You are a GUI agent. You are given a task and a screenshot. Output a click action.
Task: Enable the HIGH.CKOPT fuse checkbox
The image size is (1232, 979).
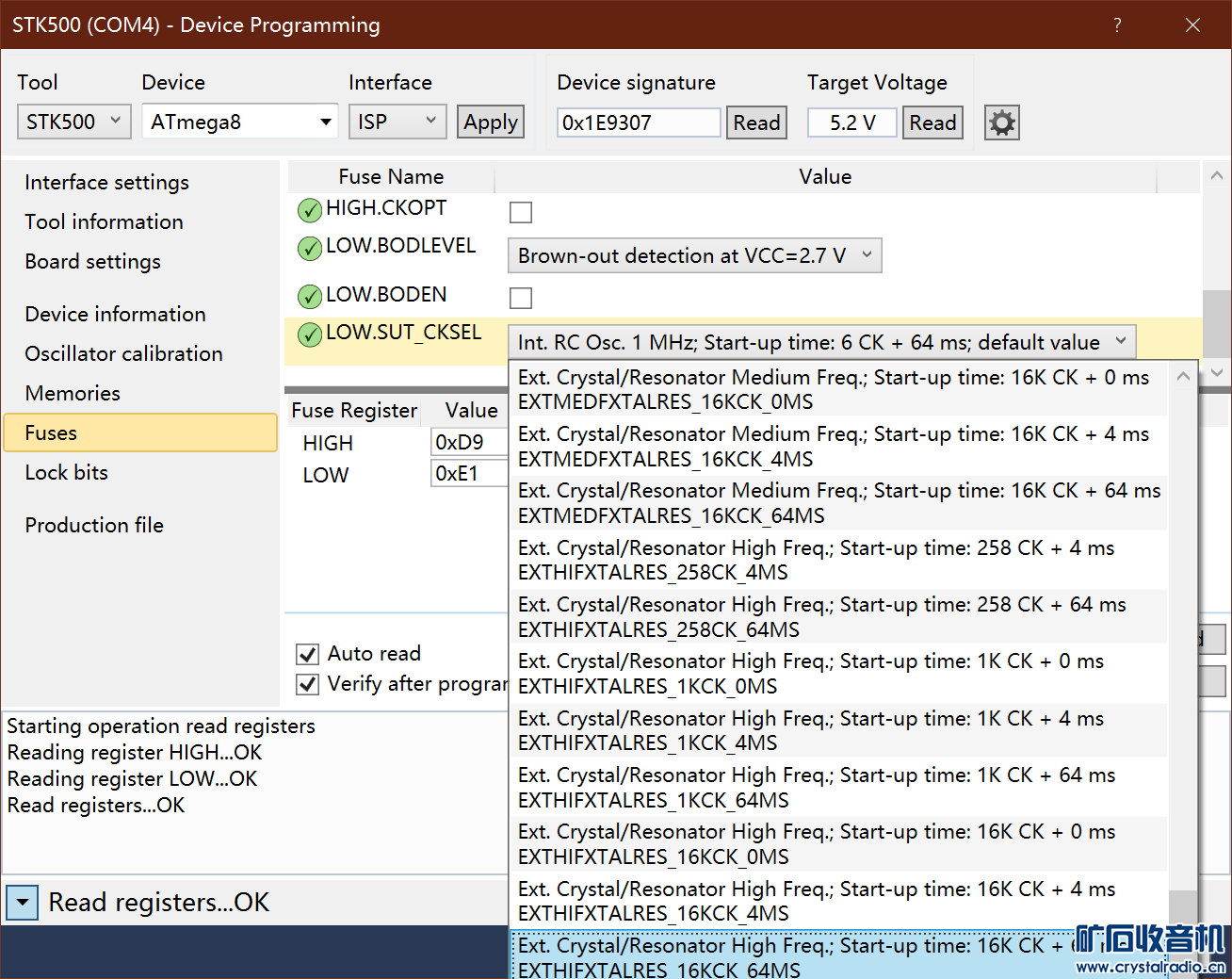click(521, 212)
